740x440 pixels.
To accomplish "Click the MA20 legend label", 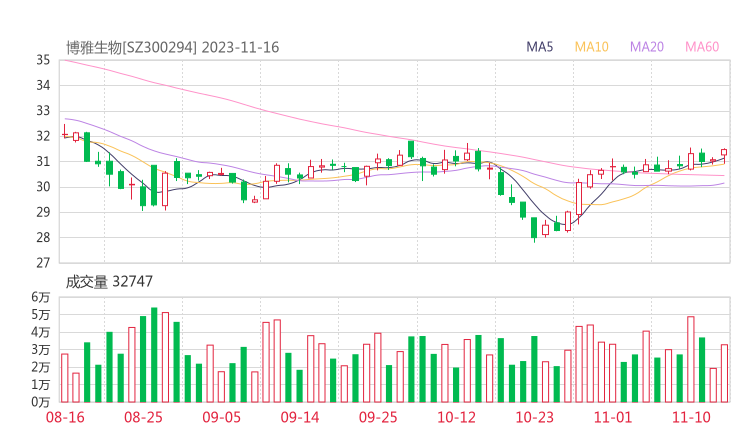I will click(x=647, y=47).
